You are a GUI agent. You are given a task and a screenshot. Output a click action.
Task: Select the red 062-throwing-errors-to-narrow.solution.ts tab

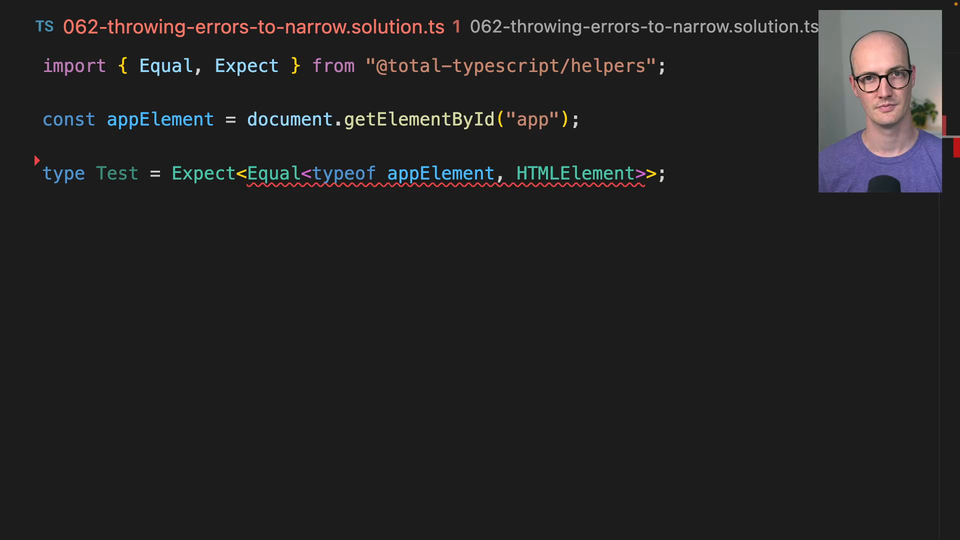coord(253,27)
